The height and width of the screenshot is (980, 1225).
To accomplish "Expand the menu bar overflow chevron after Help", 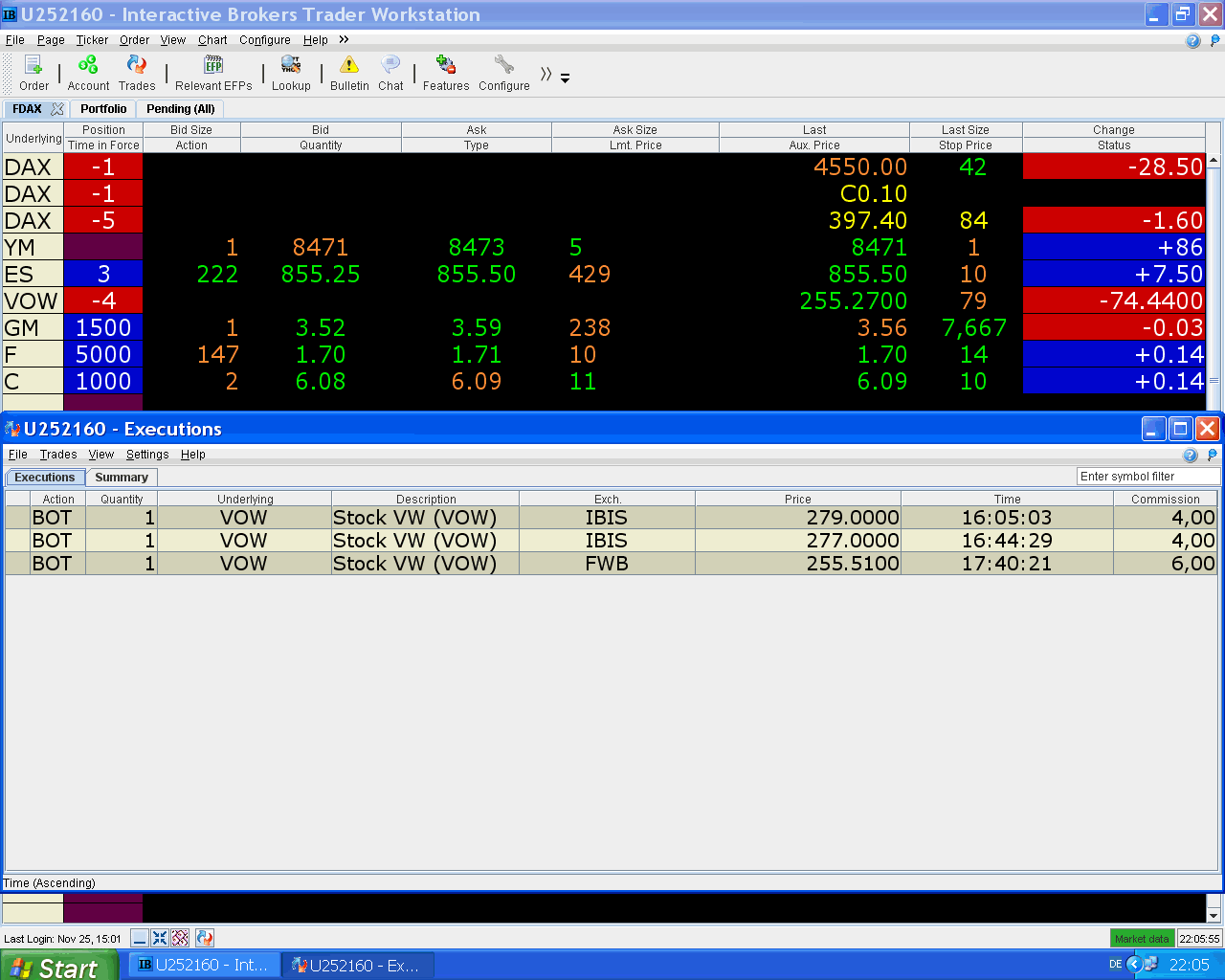I will click(344, 39).
